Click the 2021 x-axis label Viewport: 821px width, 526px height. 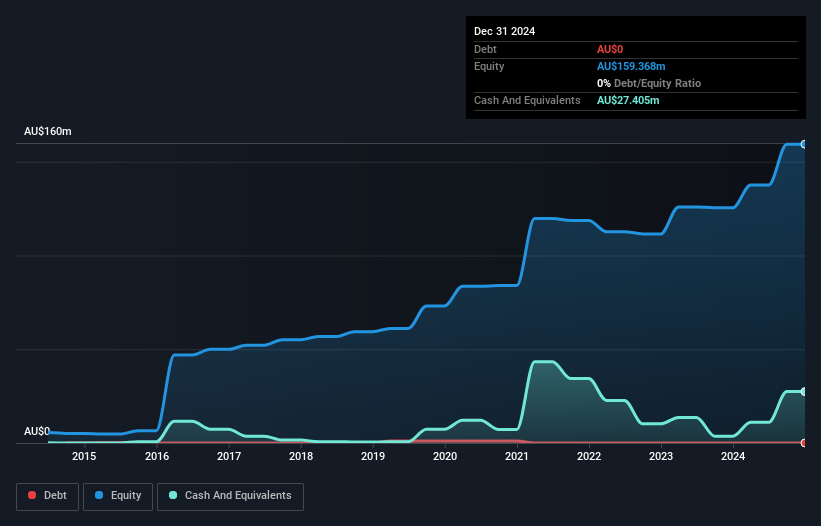pyautogui.click(x=517, y=456)
